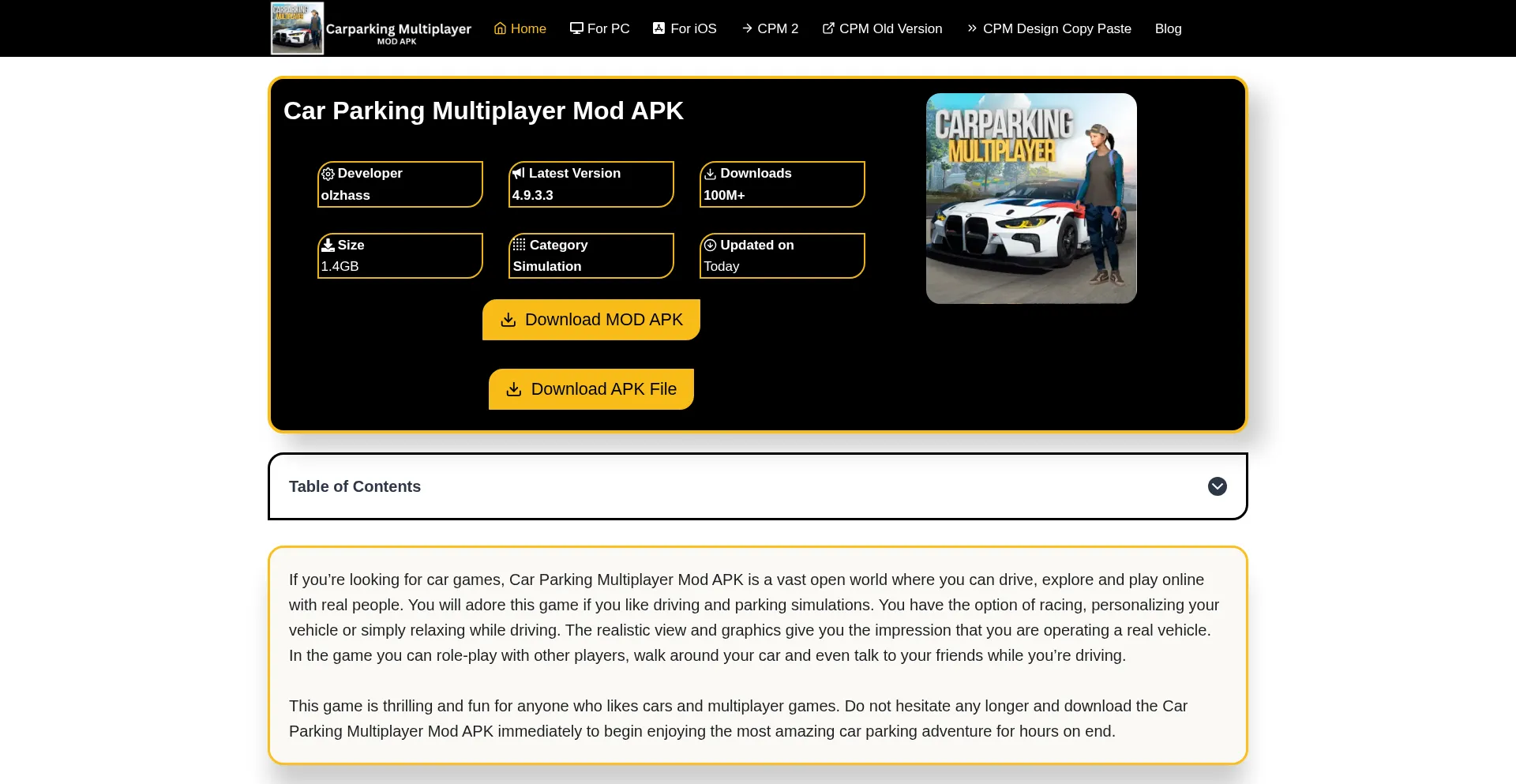Click the Car Parking Multiplayer Mod APK heading
The image size is (1516, 784).
pyautogui.click(x=483, y=111)
